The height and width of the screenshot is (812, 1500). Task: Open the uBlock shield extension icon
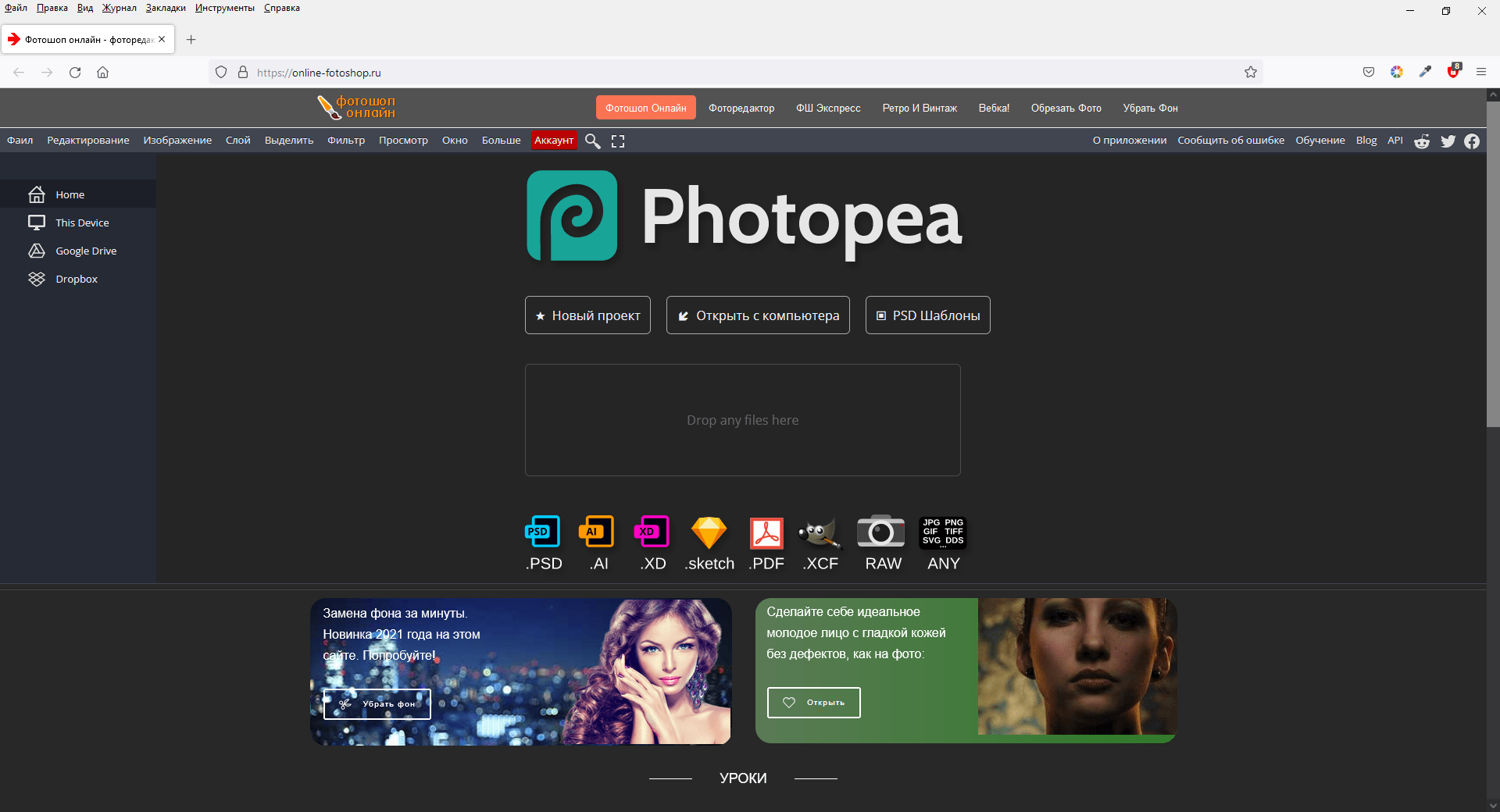pos(1453,71)
